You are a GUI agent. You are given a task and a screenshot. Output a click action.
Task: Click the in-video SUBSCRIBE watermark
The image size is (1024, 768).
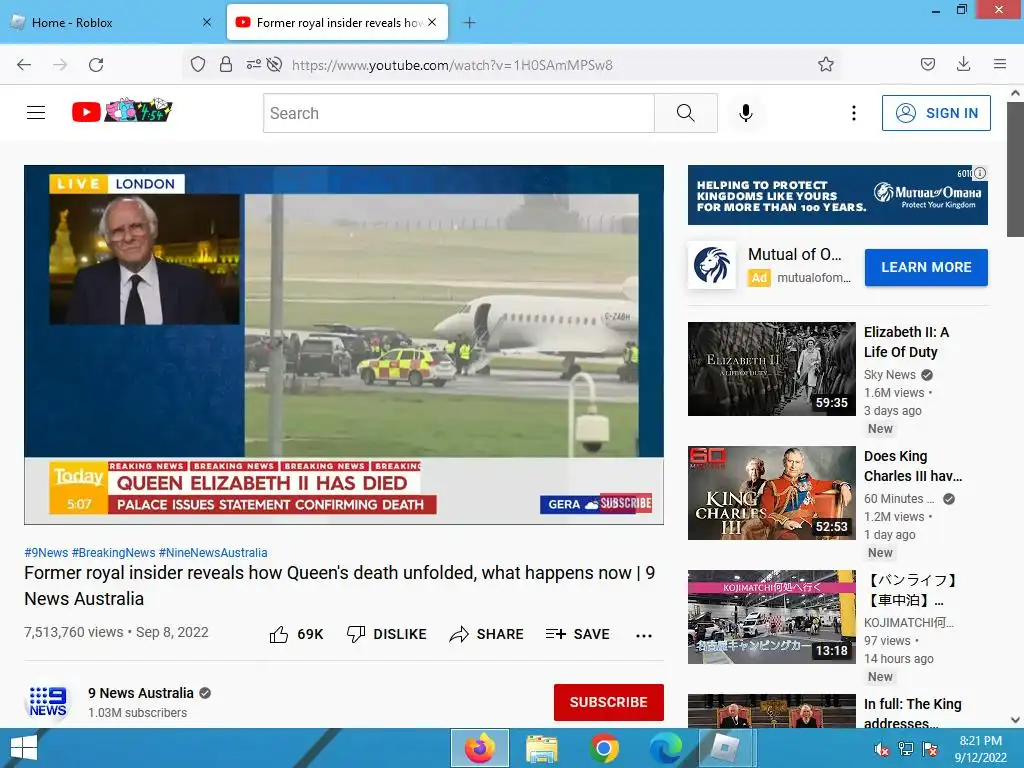626,503
